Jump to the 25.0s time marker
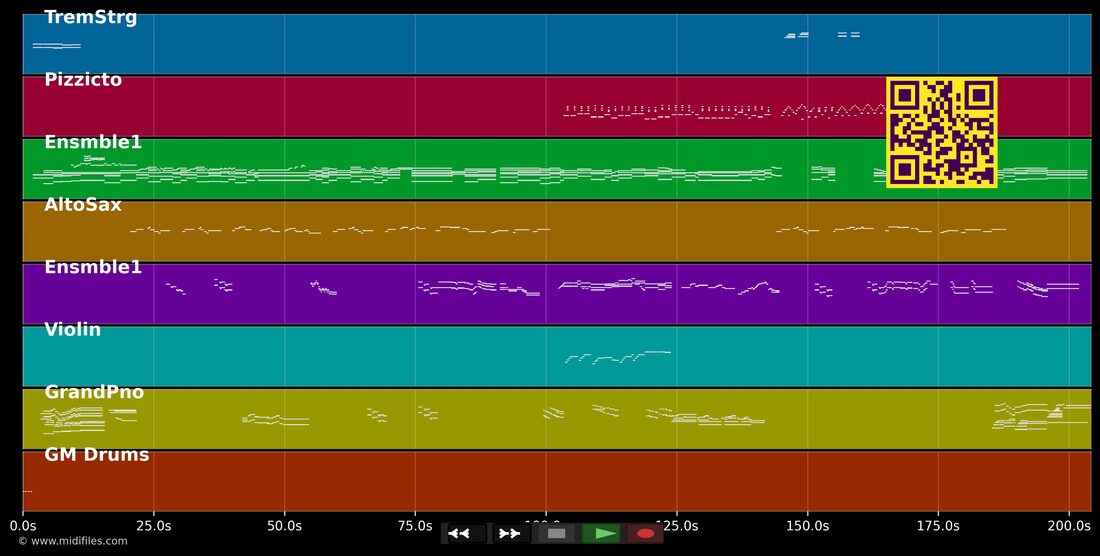The width and height of the screenshot is (1100, 556). (x=154, y=525)
